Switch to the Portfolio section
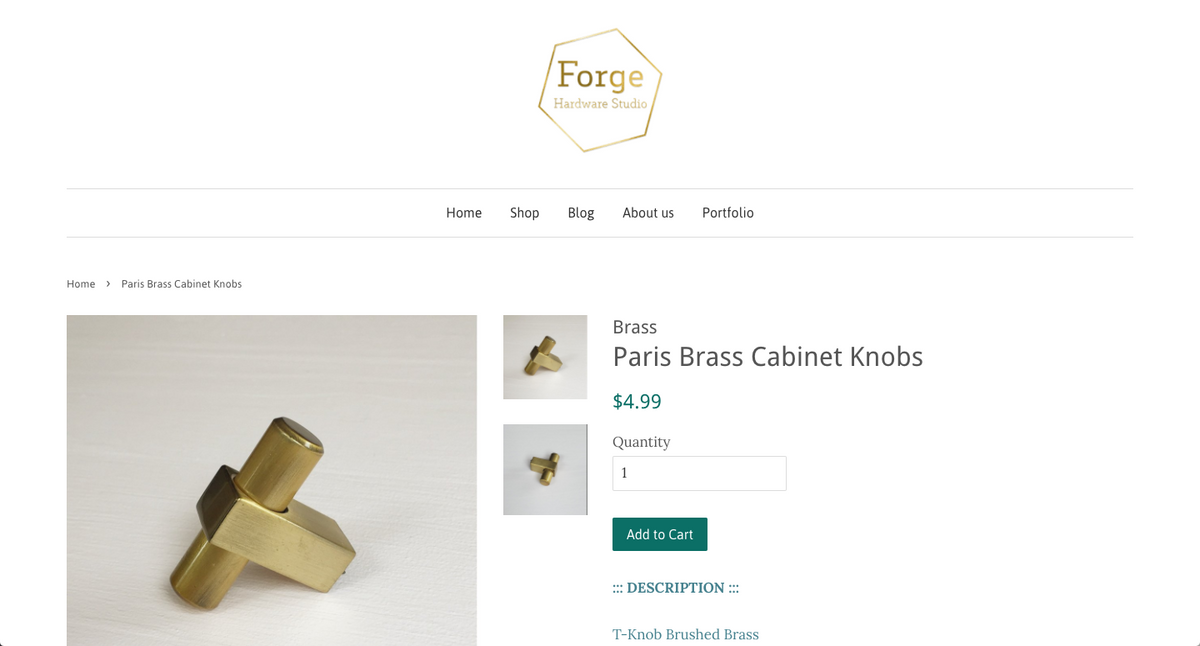 point(728,212)
